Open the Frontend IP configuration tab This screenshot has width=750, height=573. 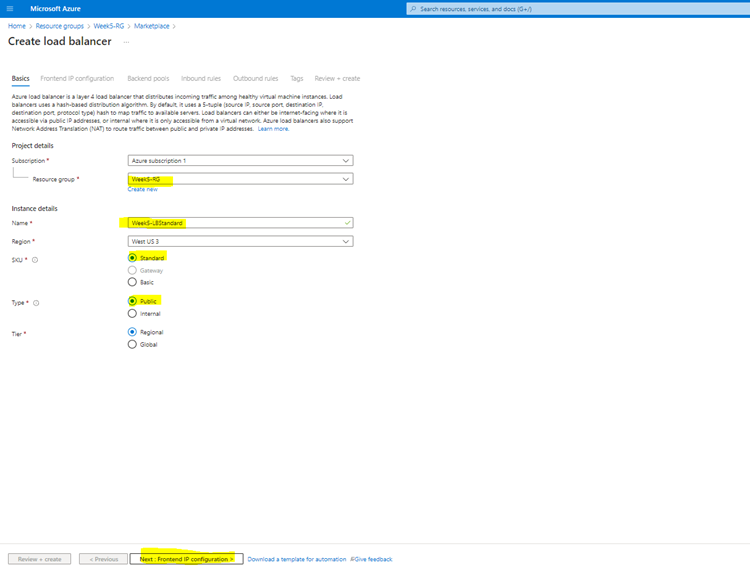click(77, 78)
